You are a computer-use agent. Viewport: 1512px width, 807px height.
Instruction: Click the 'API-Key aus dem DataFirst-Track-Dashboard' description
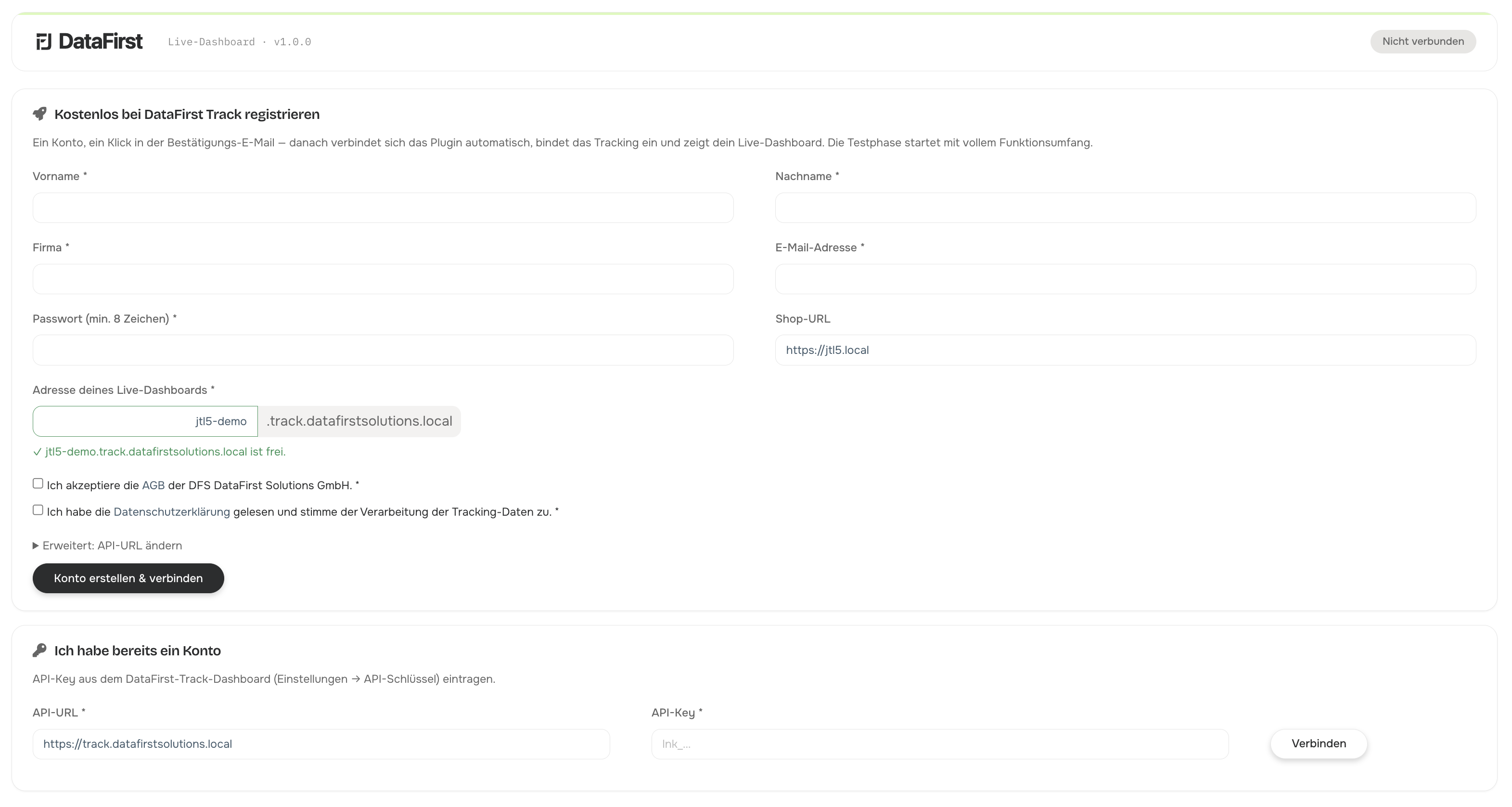point(264,679)
